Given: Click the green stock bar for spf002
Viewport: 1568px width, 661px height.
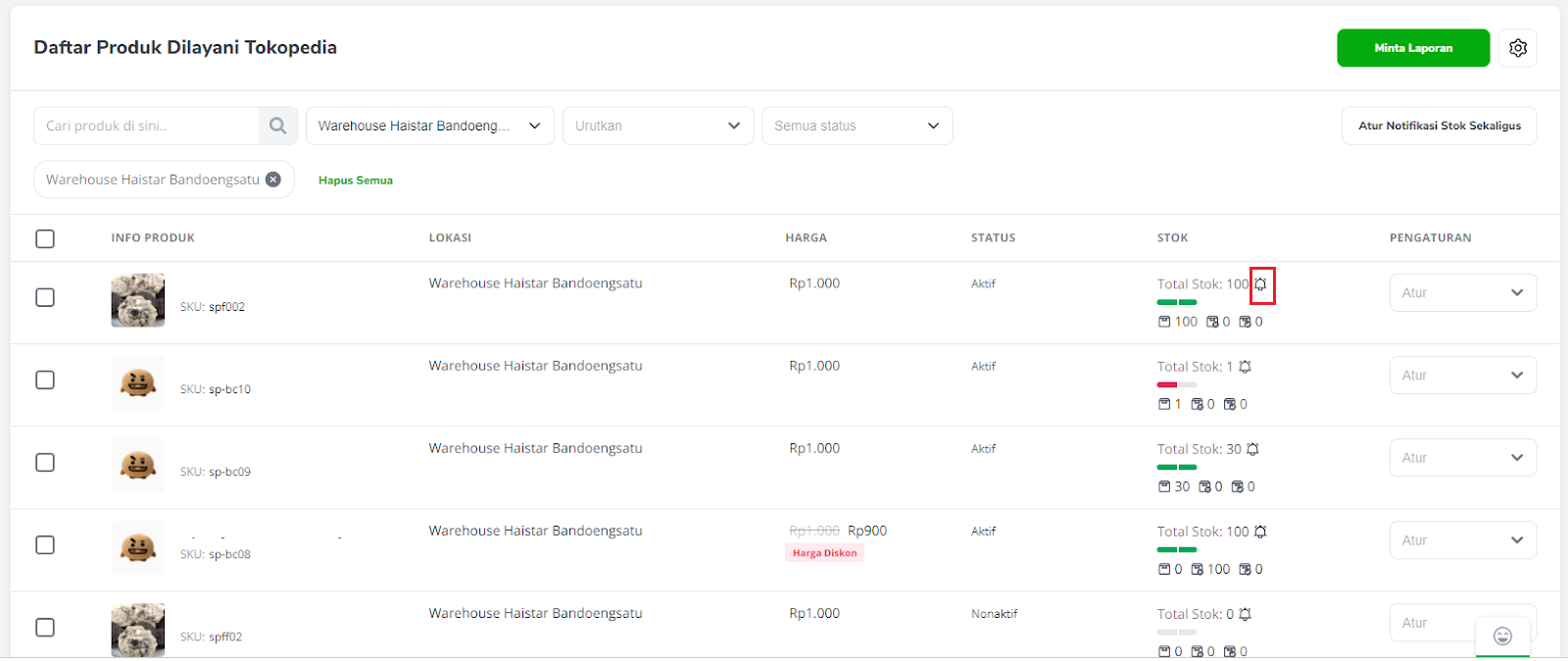Looking at the screenshot, I should 1177,302.
